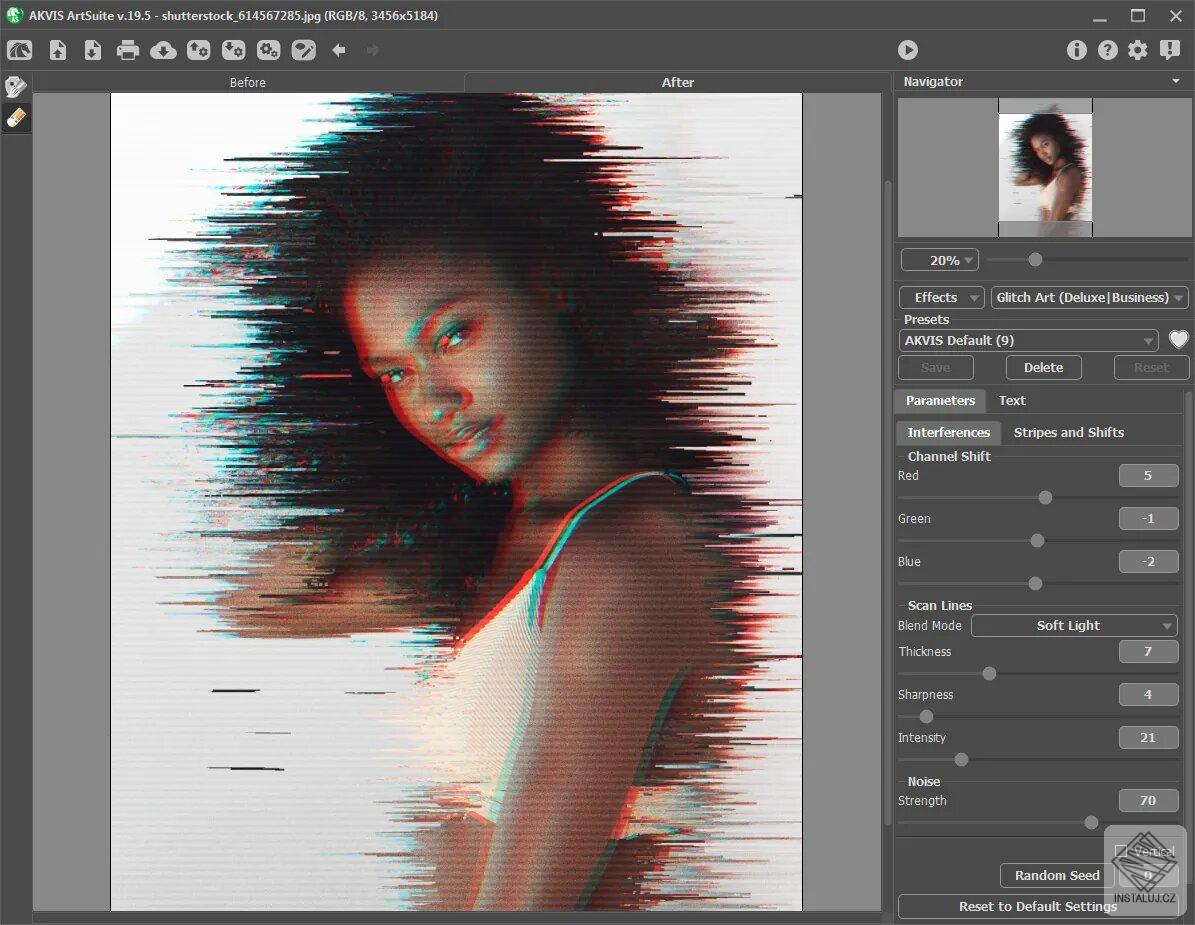Click the Random Seed button

click(1056, 875)
